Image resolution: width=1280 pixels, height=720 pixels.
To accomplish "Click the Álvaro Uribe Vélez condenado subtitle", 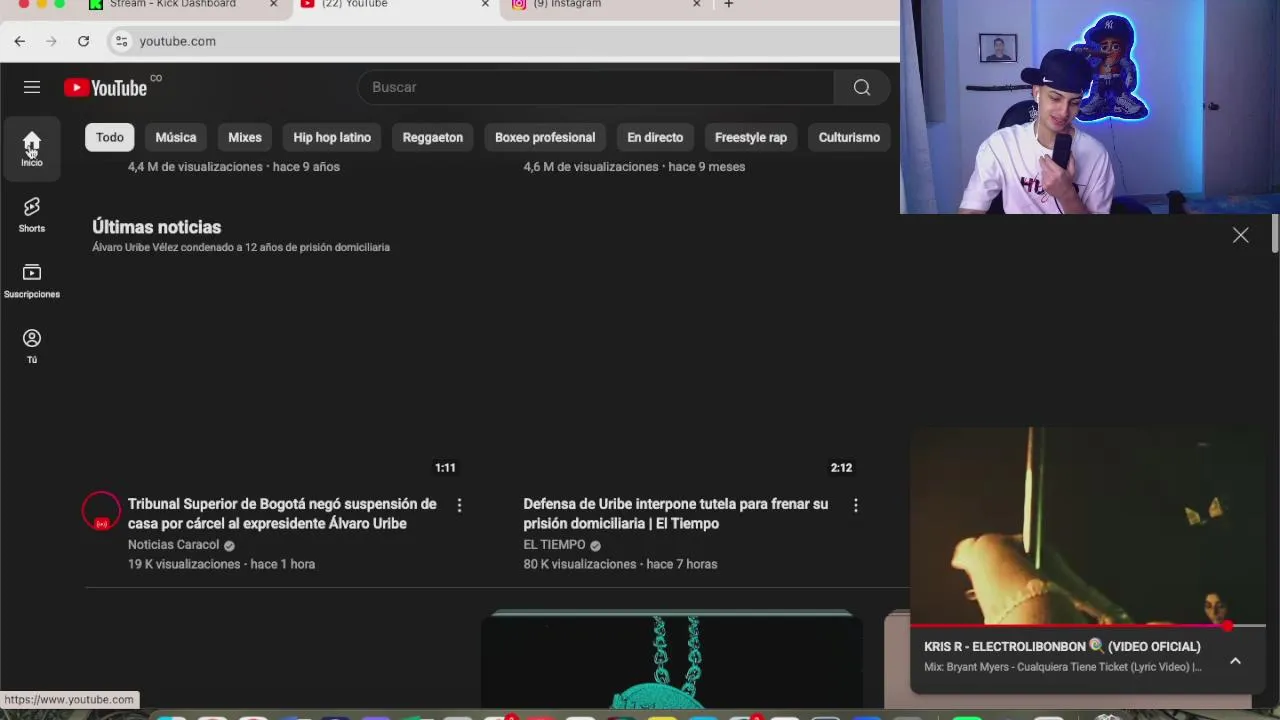I will point(241,247).
